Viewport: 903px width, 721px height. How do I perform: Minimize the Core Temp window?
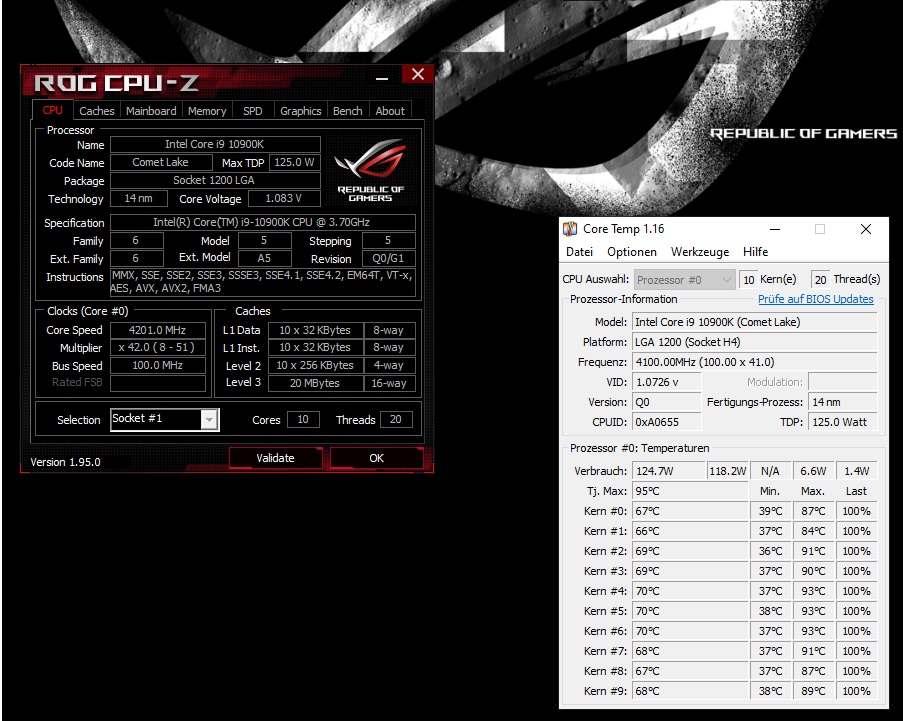coord(775,229)
